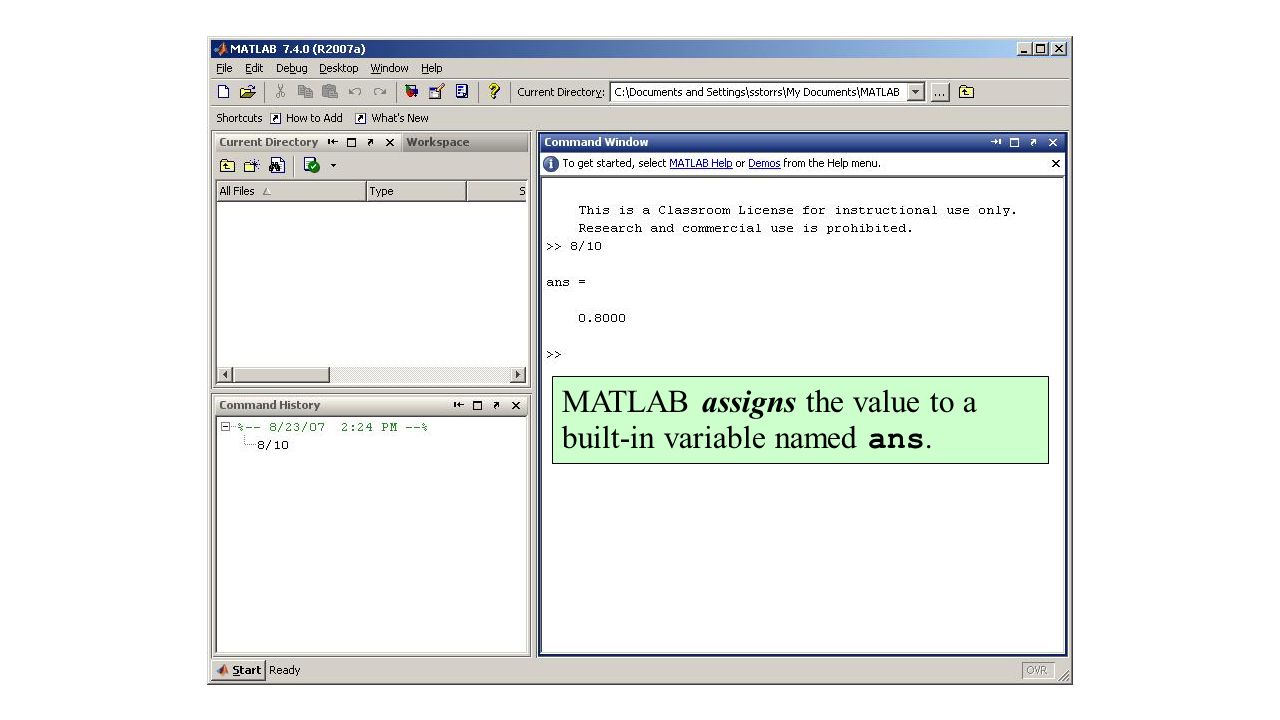1280x720 pixels.
Task: Open GUIDE from the toolbar icon
Action: tap(437, 92)
